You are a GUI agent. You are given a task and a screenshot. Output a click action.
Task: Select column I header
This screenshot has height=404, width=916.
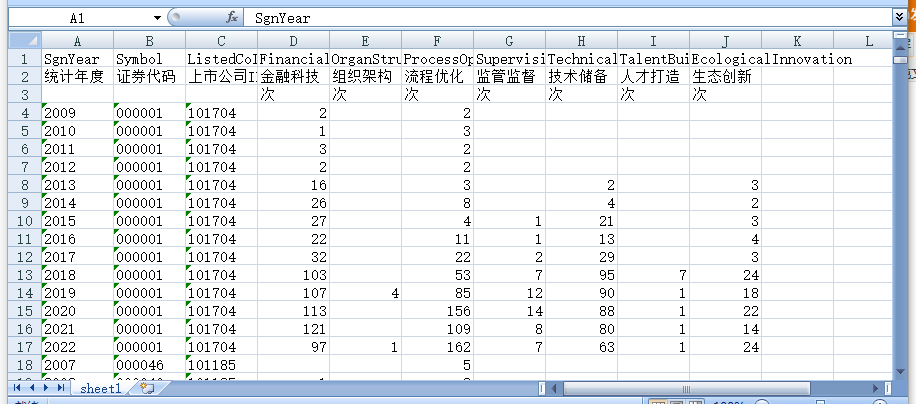[x=653, y=41]
